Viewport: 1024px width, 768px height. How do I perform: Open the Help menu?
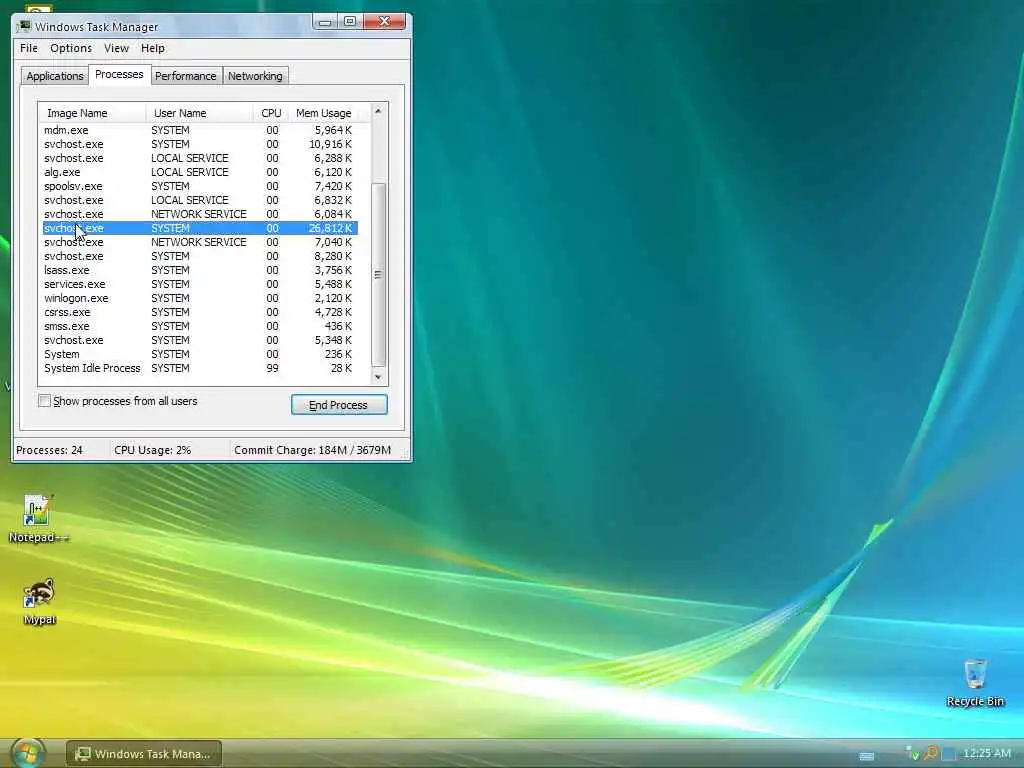153,48
